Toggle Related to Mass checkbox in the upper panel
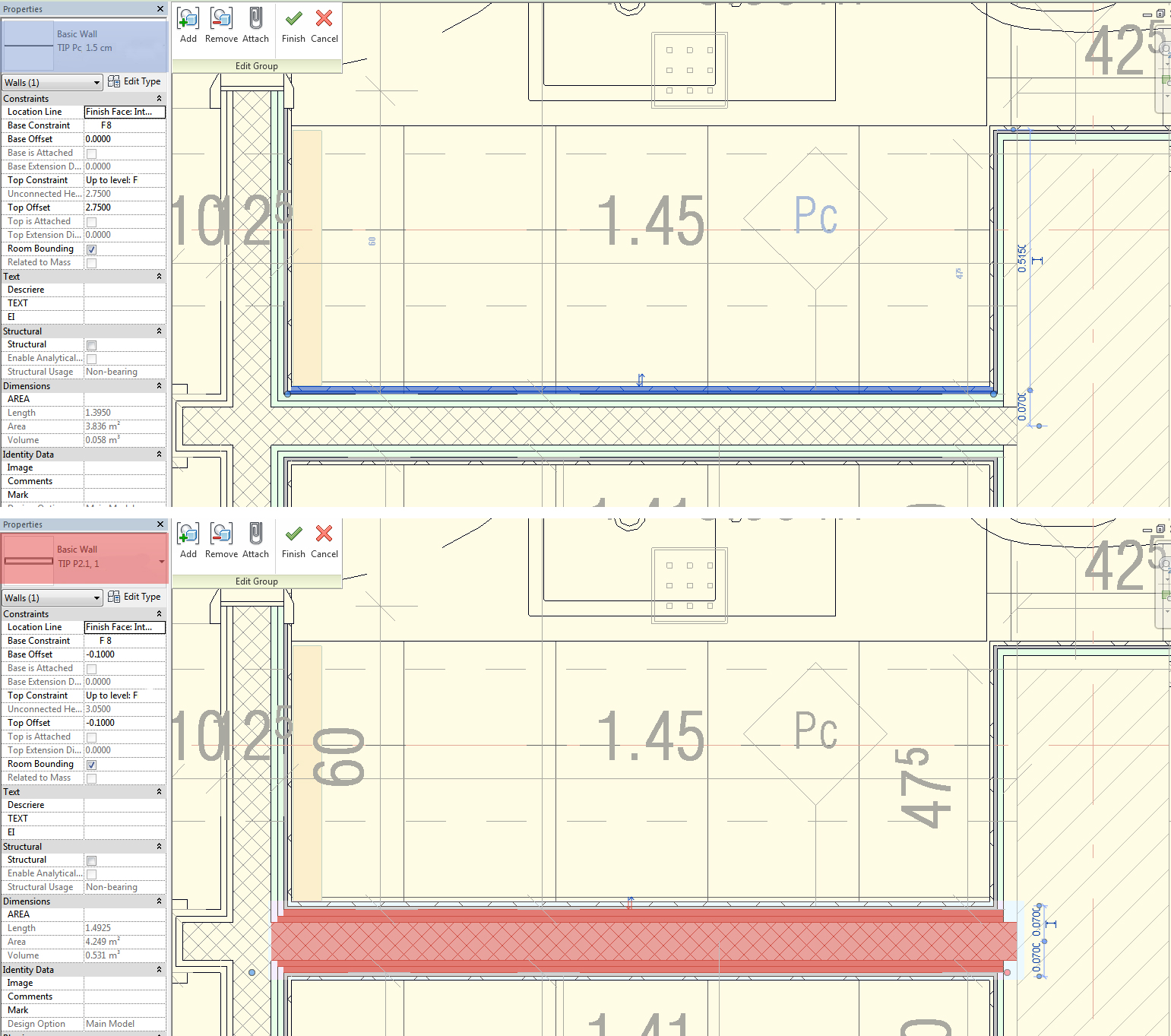Image resolution: width=1171 pixels, height=1036 pixels. (91, 263)
